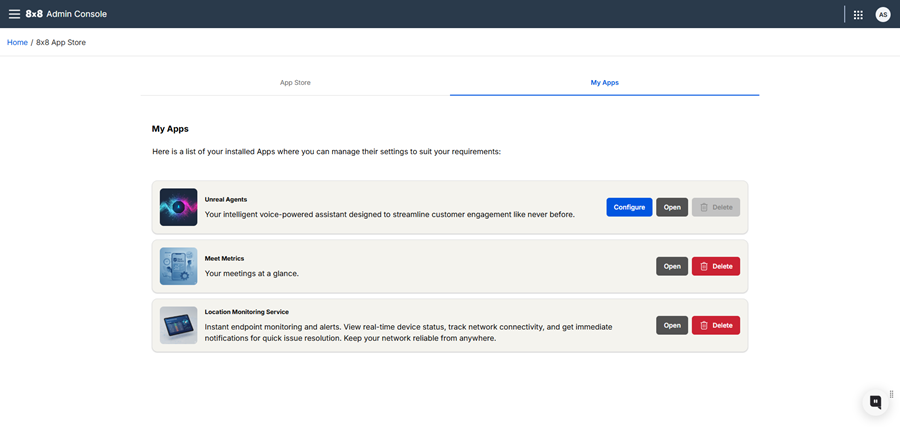Click the 8x8 App Store breadcrumb
The width and height of the screenshot is (900, 427).
pyautogui.click(x=61, y=43)
